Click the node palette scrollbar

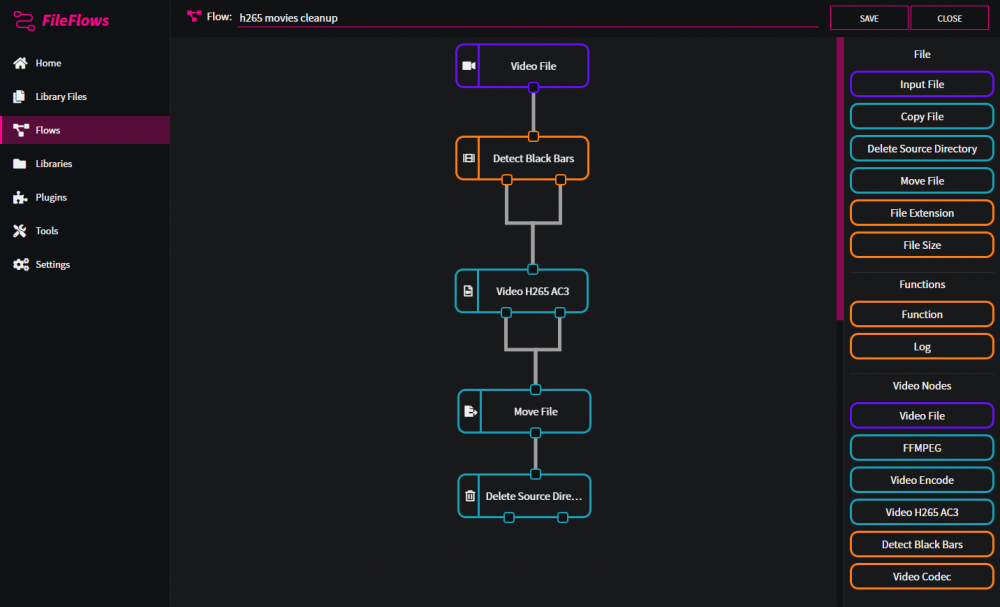pyautogui.click(x=840, y=179)
